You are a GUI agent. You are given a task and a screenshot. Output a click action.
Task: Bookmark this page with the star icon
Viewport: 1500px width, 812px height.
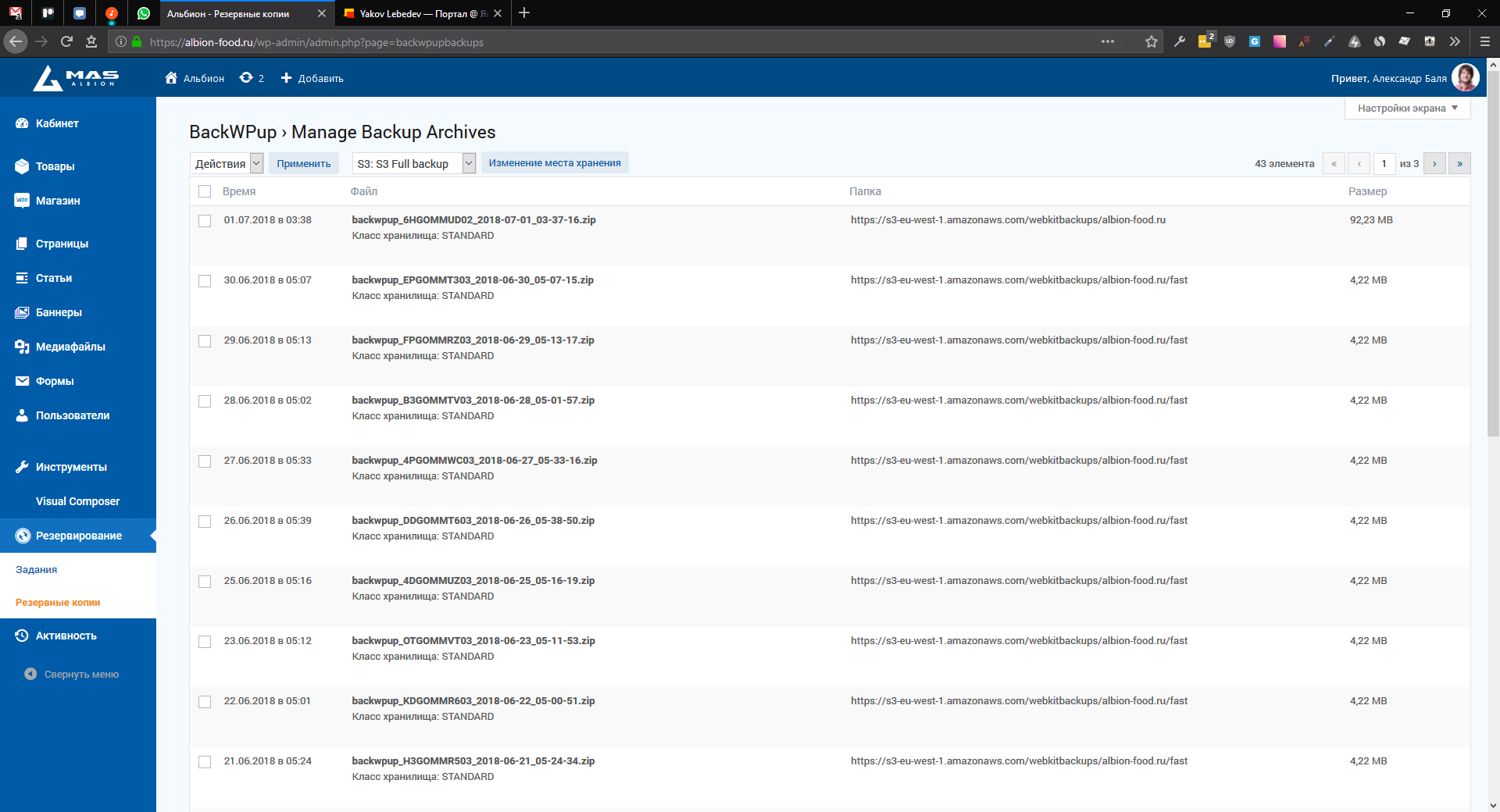(1151, 42)
